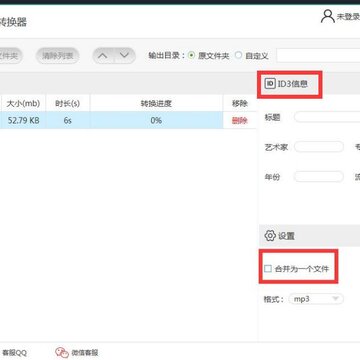Select the custom output directory option
The image size is (360, 360).
pos(238,55)
